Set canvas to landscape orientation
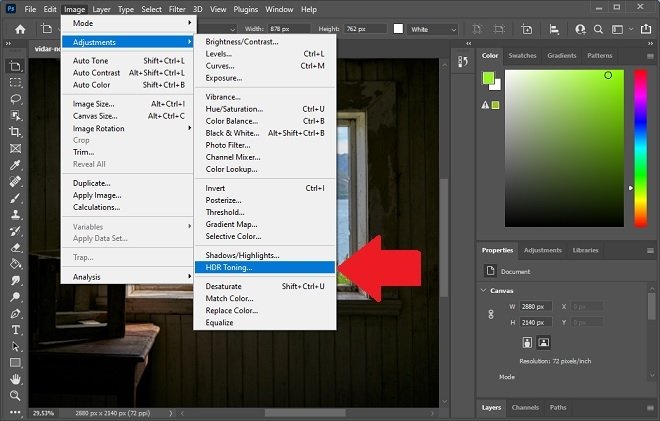 coord(544,342)
